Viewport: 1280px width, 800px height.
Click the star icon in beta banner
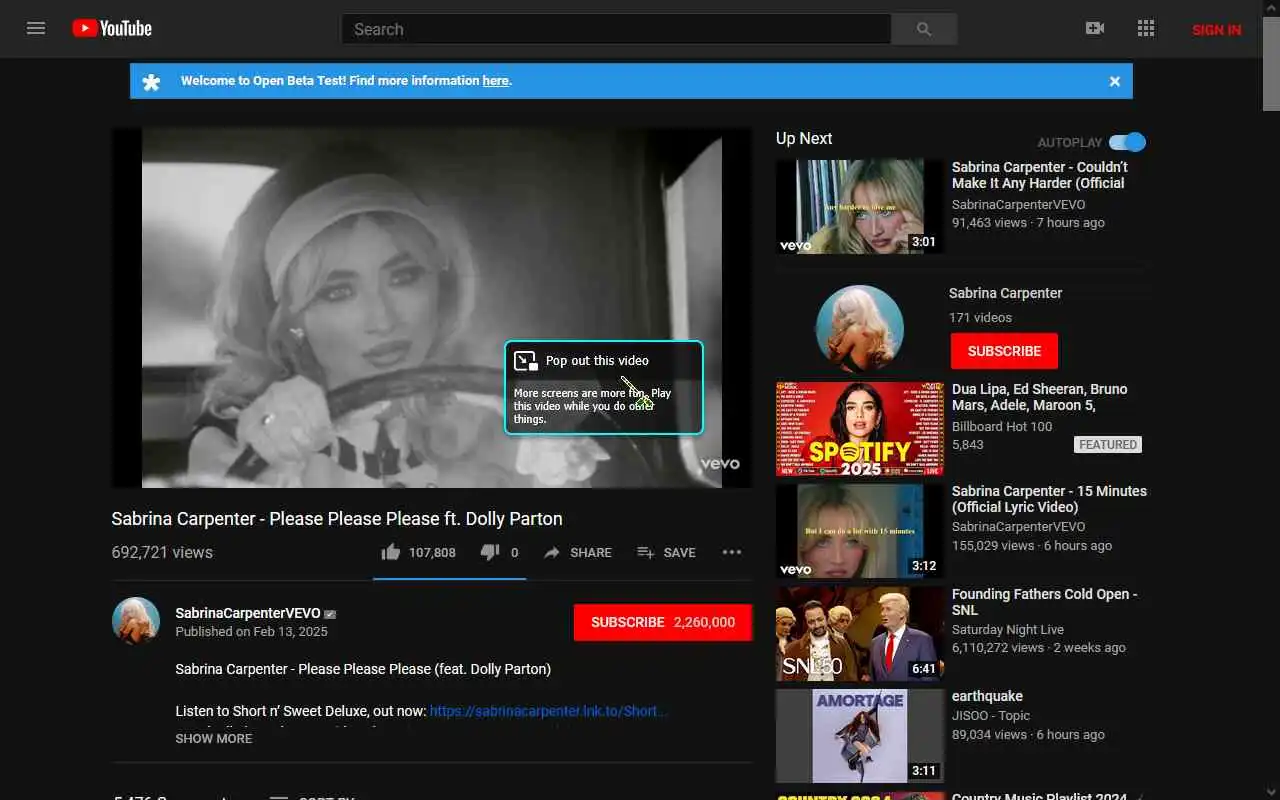click(151, 81)
